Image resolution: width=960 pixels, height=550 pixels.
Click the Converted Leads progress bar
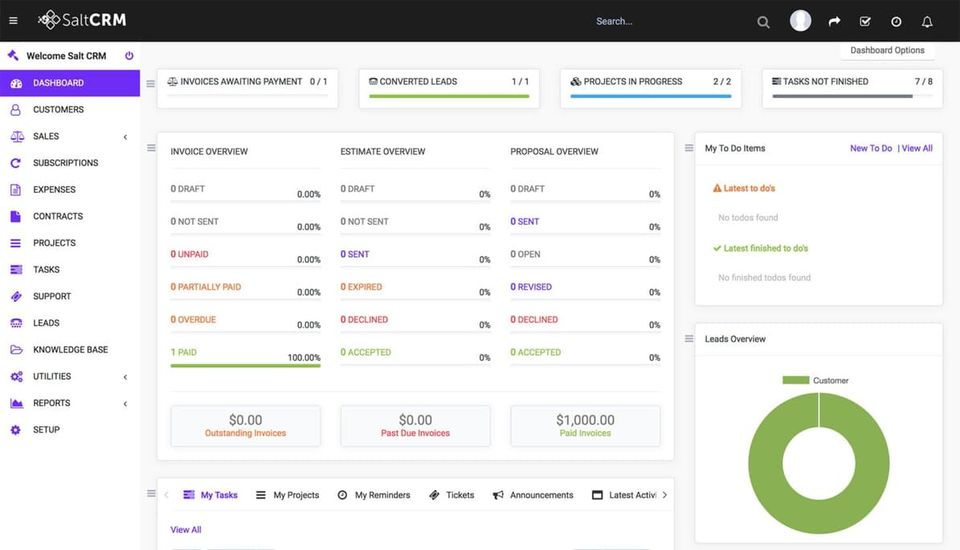click(449, 96)
